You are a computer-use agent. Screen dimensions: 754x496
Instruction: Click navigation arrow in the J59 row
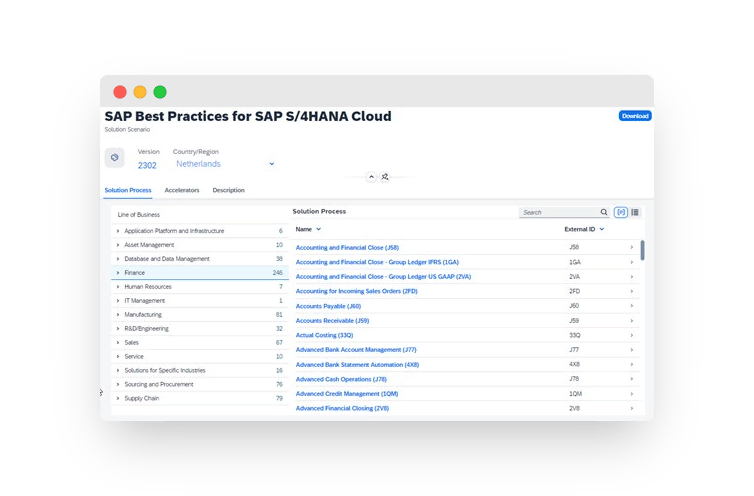click(x=632, y=321)
